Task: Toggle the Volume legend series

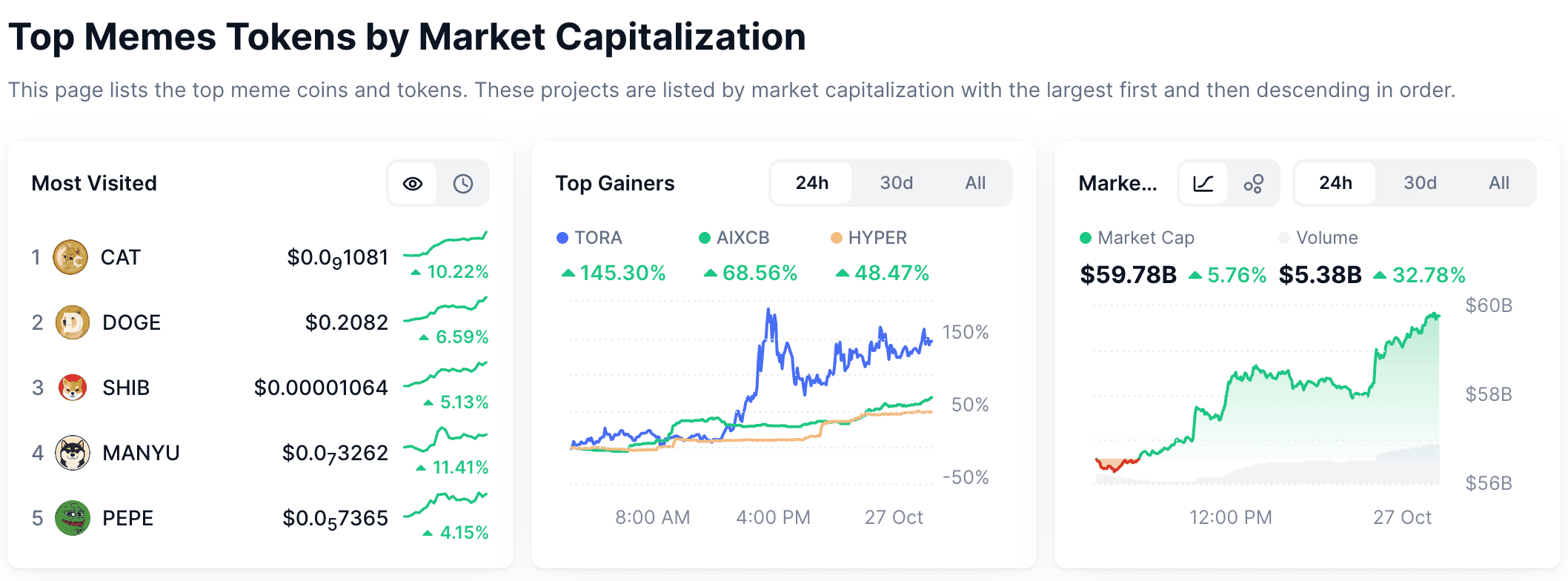Action: [1318, 238]
